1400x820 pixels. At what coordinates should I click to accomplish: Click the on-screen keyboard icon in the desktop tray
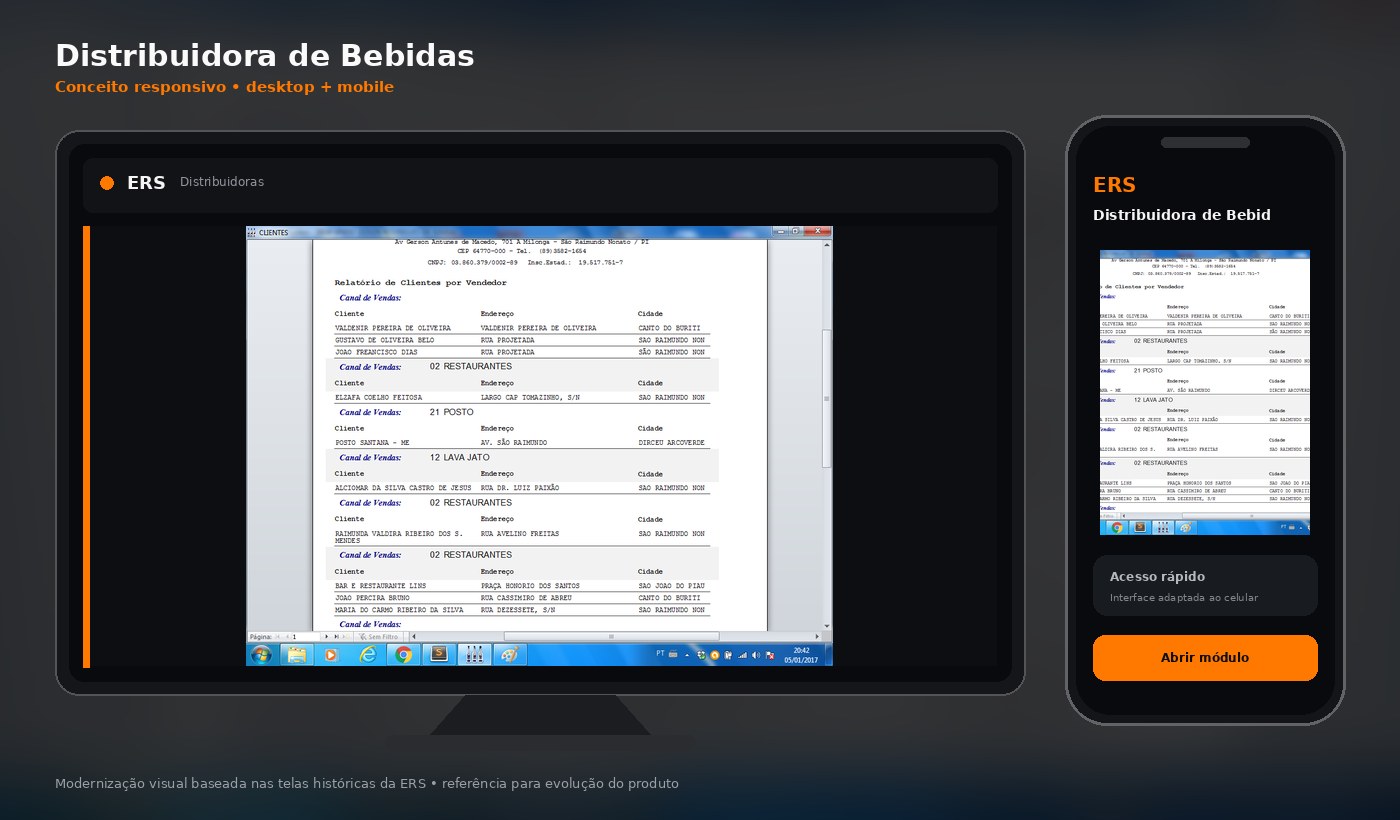click(673, 654)
